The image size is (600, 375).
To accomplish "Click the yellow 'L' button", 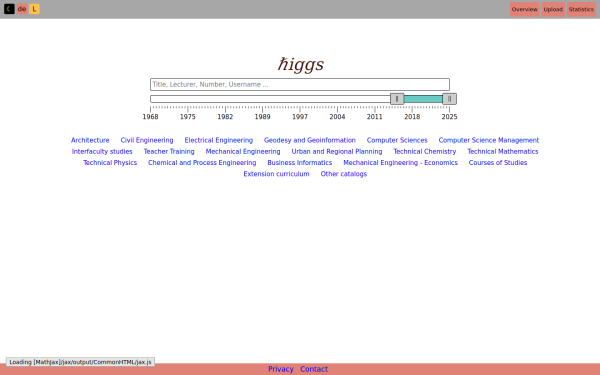I will click(x=34, y=9).
